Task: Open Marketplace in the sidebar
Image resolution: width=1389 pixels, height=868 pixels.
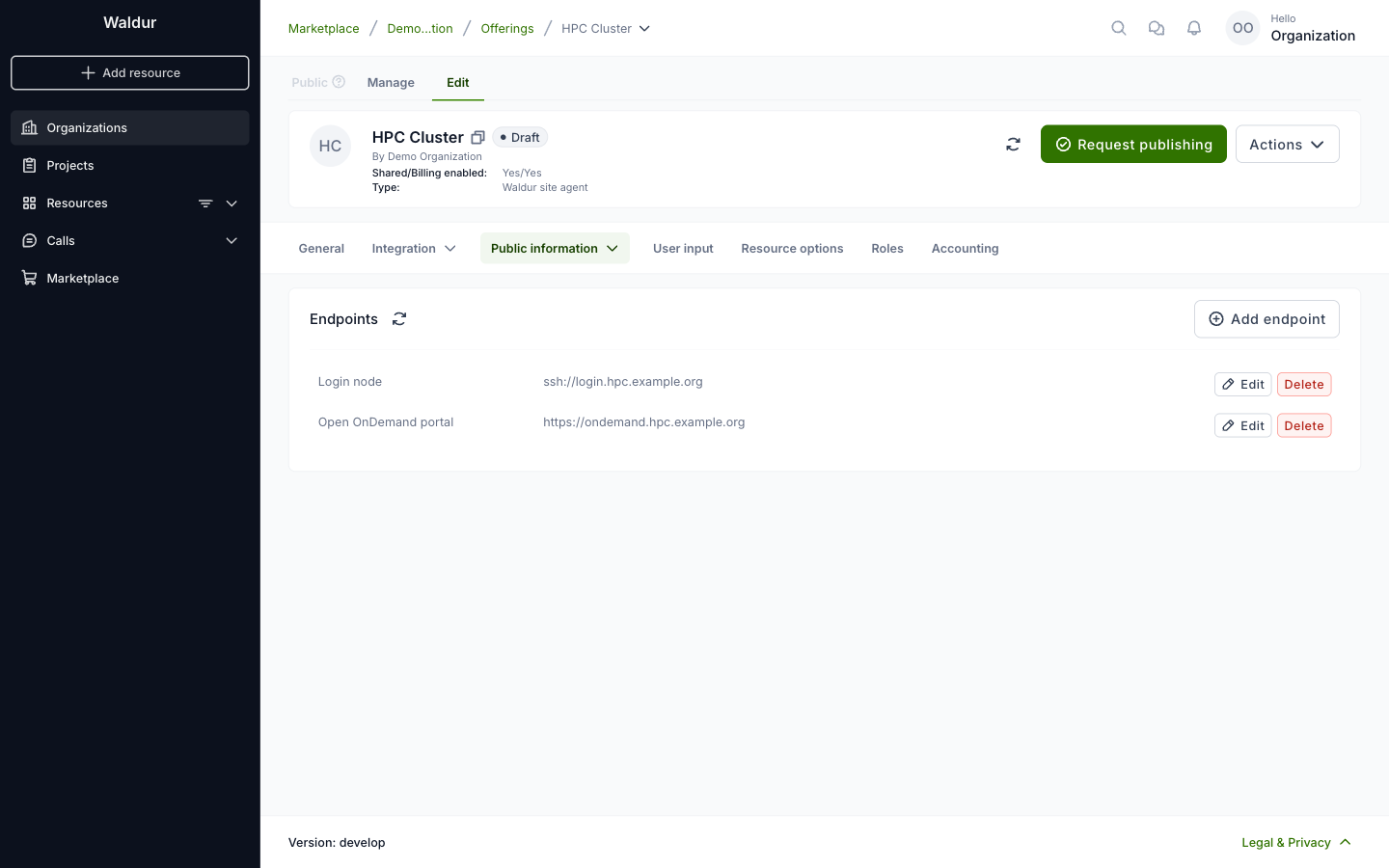Action: pos(130,278)
